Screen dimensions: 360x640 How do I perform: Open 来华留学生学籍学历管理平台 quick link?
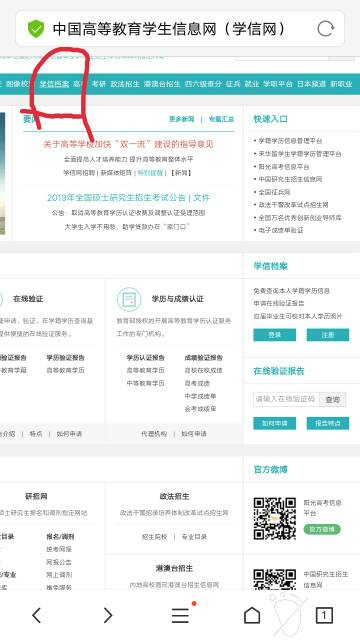click(300, 154)
